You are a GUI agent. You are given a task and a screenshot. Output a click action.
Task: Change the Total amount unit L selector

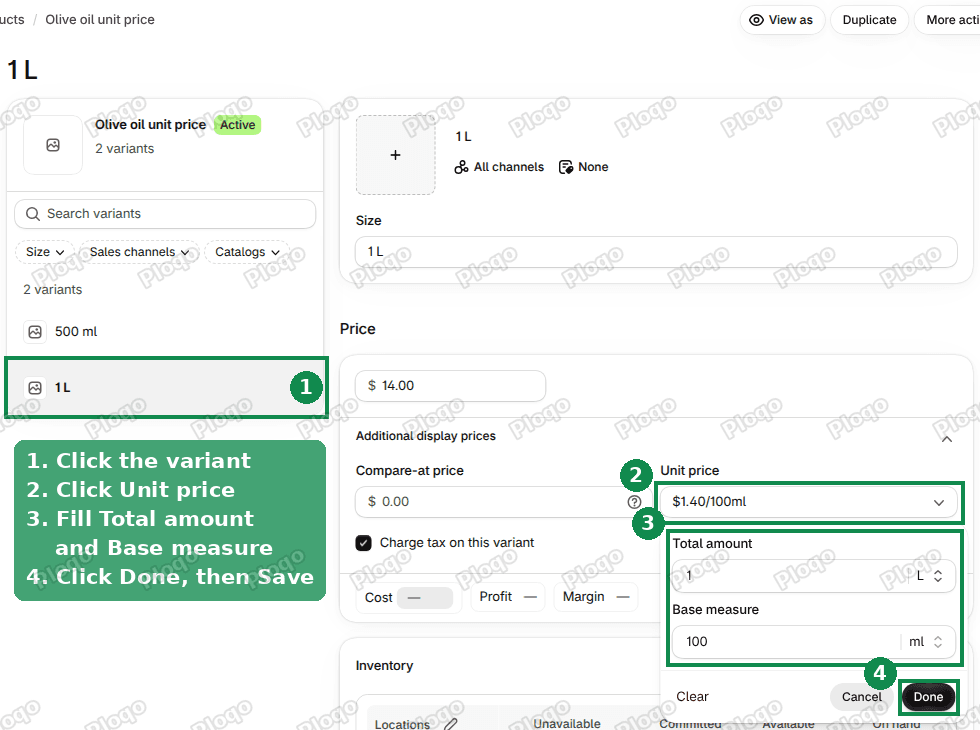(929, 576)
